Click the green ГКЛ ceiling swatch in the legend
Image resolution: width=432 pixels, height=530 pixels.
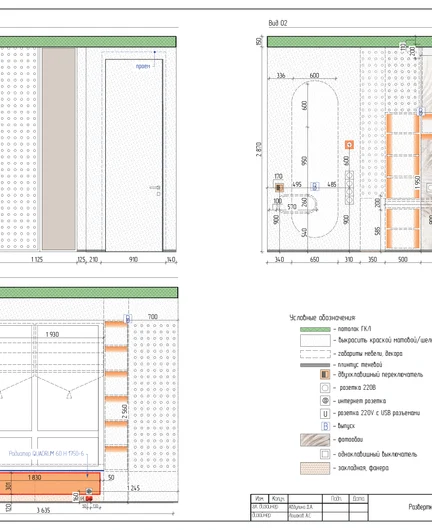point(315,329)
